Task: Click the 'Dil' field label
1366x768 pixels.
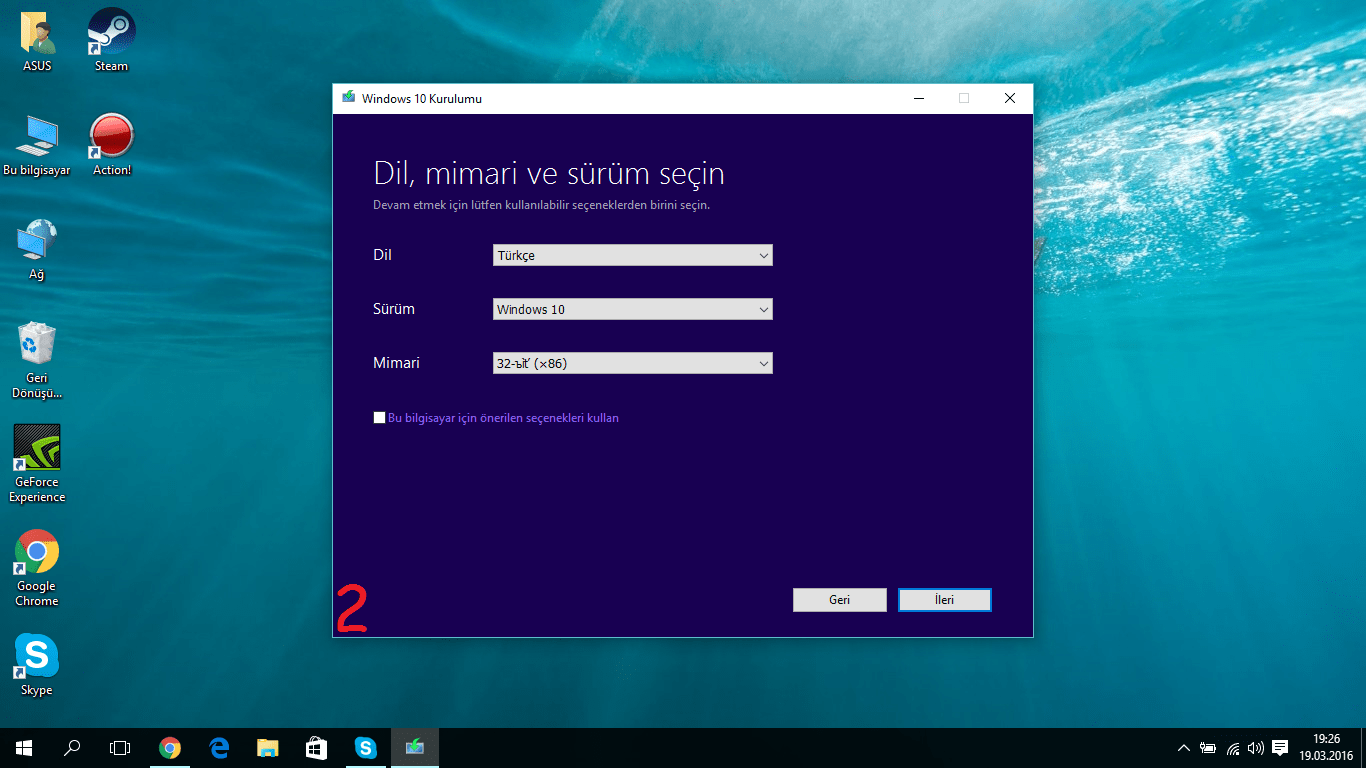Action: [382, 255]
